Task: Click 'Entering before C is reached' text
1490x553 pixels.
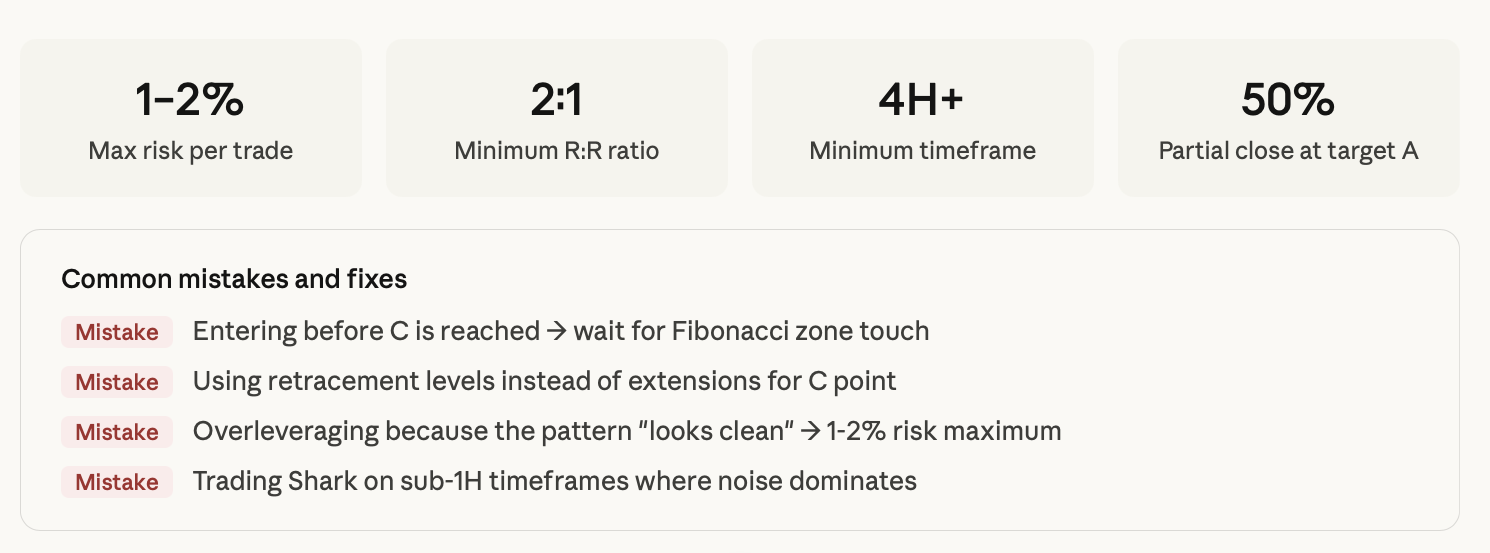Action: 366,331
